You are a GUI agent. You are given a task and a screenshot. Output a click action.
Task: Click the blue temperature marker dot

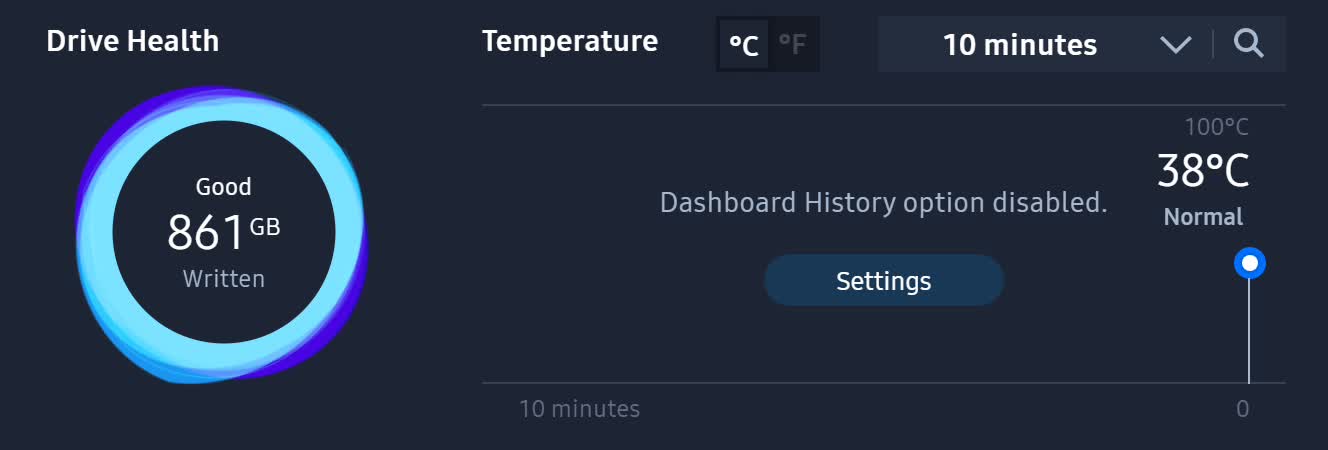coord(1249,263)
